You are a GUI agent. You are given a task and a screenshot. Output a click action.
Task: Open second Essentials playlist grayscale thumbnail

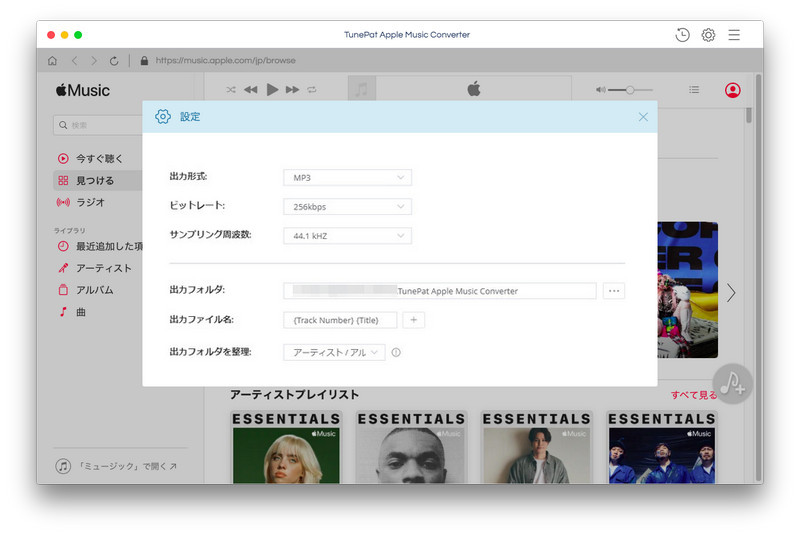pyautogui.click(x=411, y=448)
